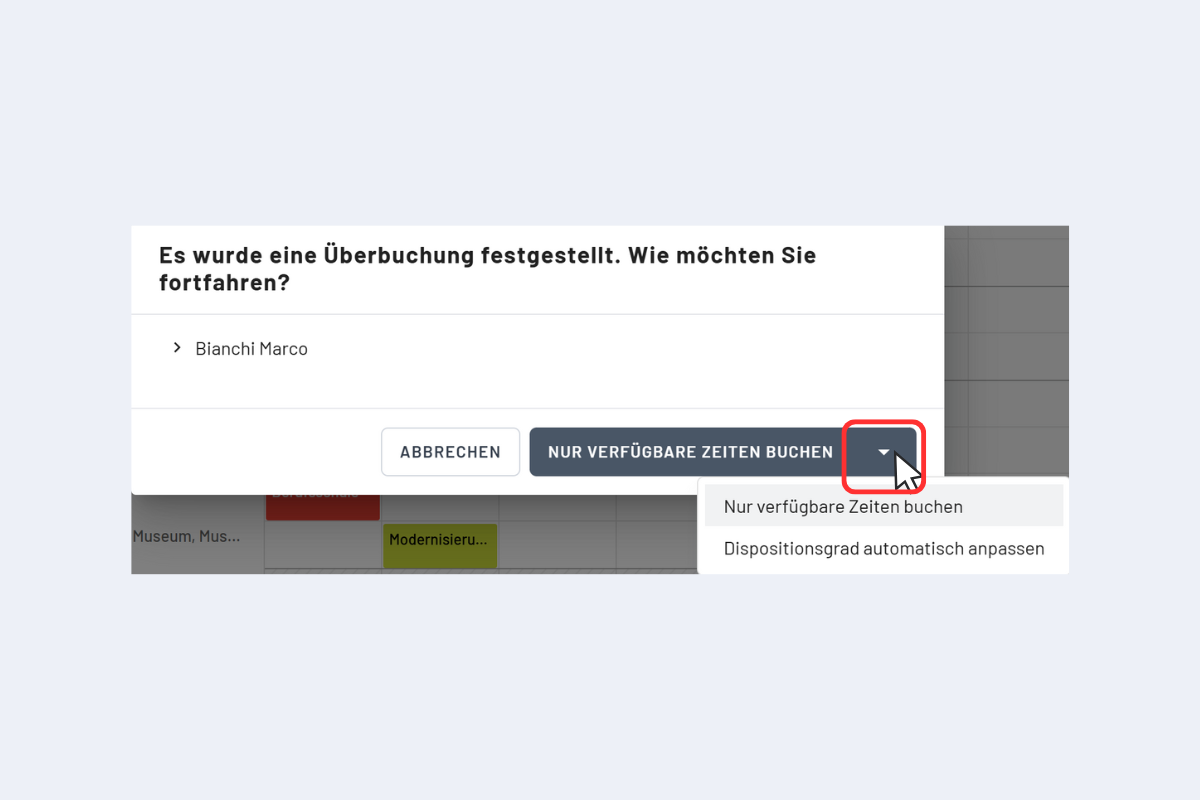Expand the Bianchi Marco chevron
This screenshot has width=1200, height=800.
pyautogui.click(x=177, y=348)
